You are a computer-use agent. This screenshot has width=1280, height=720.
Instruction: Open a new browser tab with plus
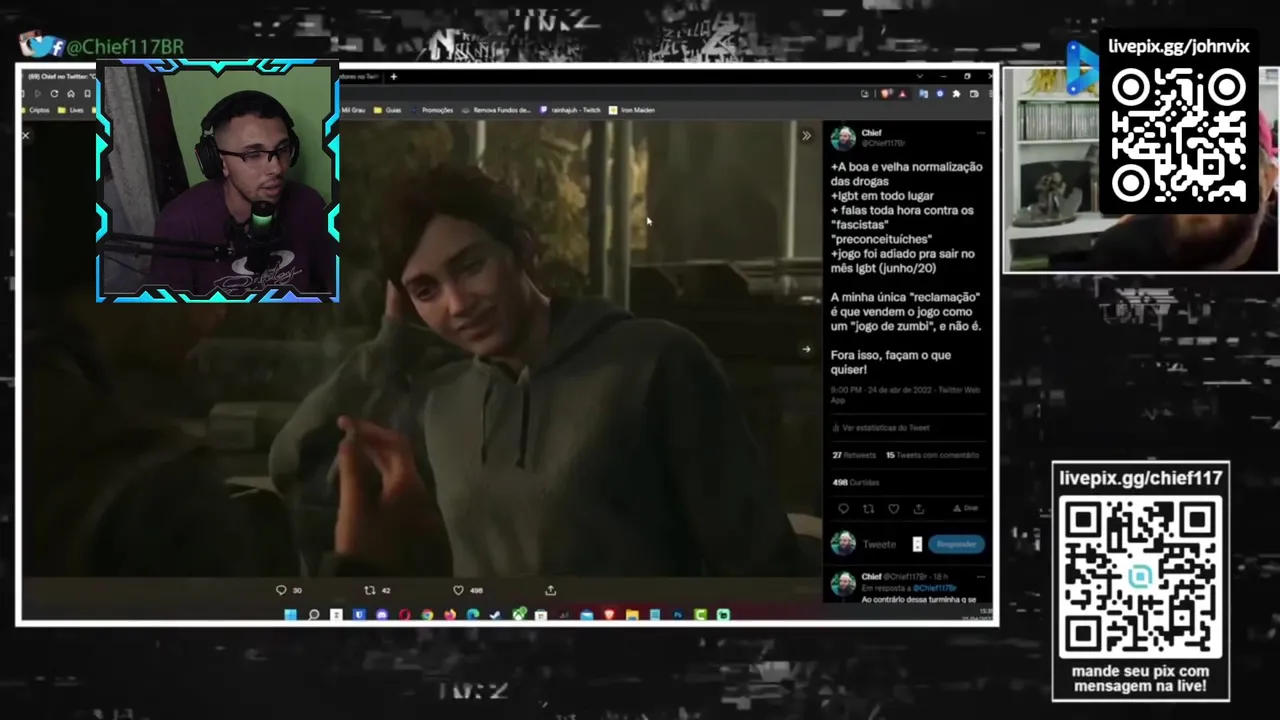click(x=393, y=76)
